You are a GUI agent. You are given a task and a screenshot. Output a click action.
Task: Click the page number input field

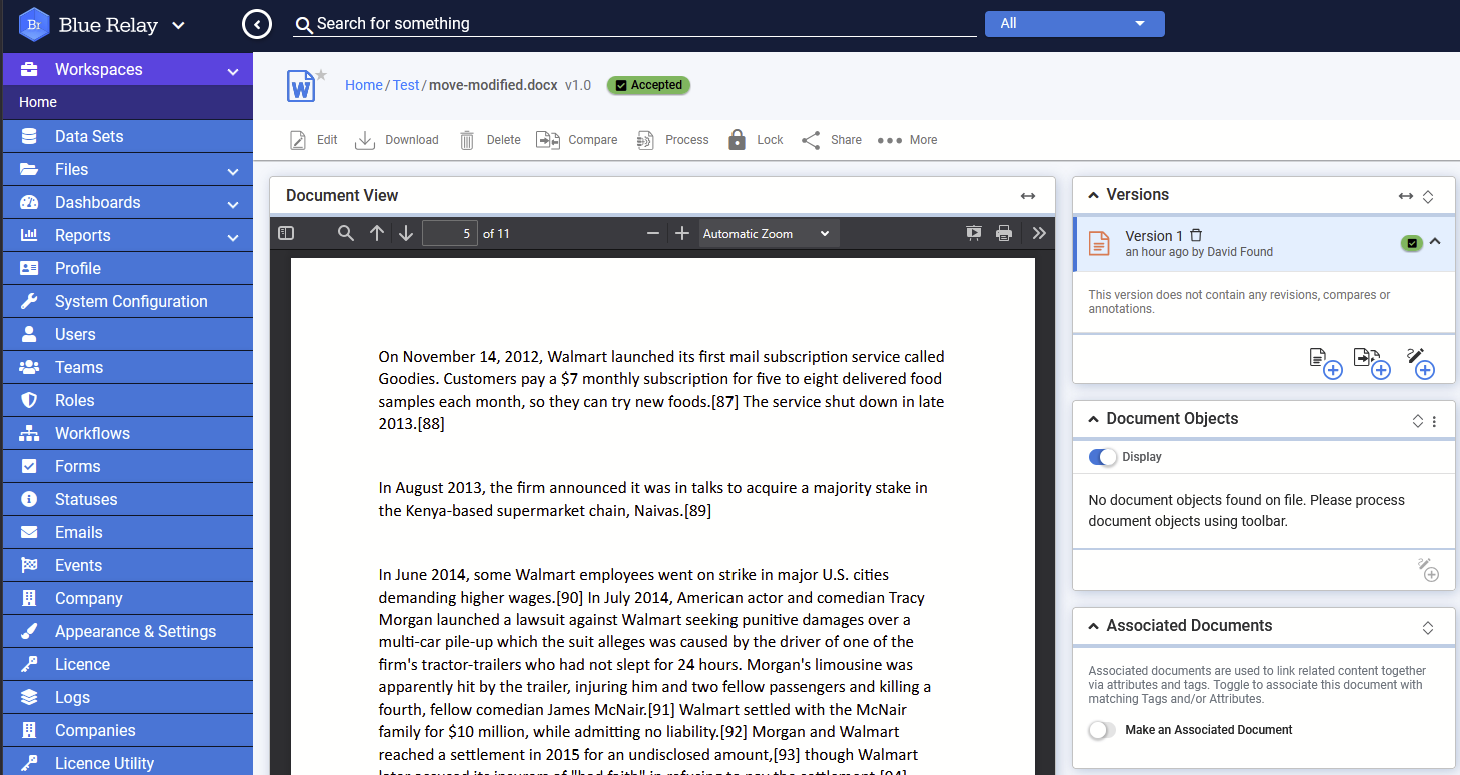(x=450, y=233)
